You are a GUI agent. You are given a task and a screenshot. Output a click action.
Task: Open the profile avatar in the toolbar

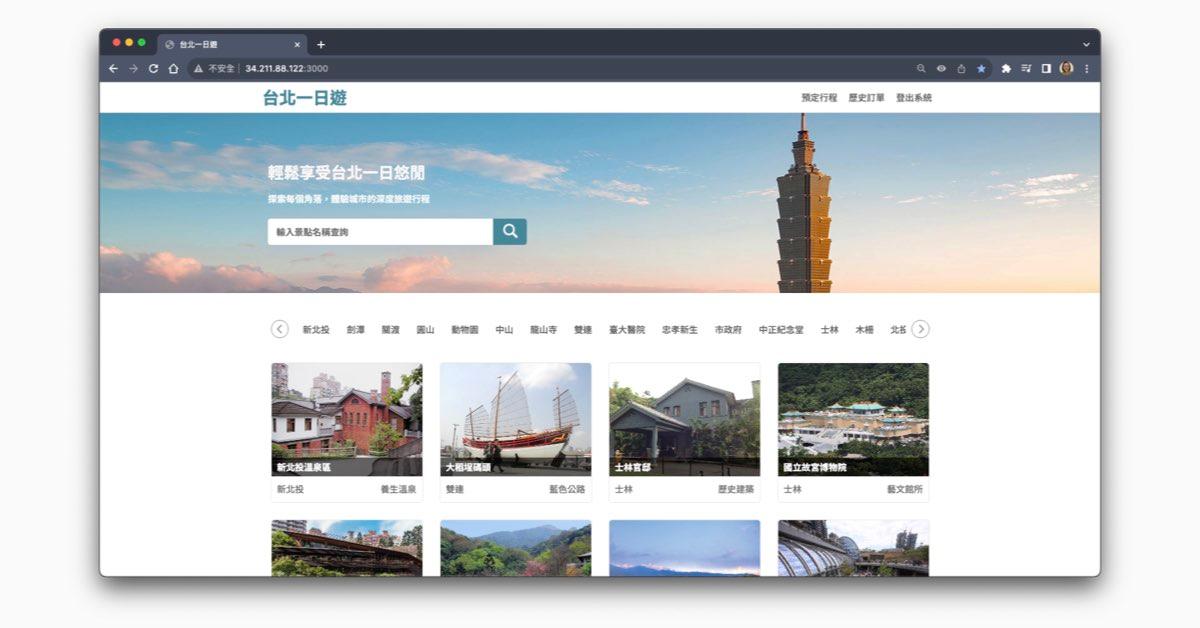tap(1066, 68)
